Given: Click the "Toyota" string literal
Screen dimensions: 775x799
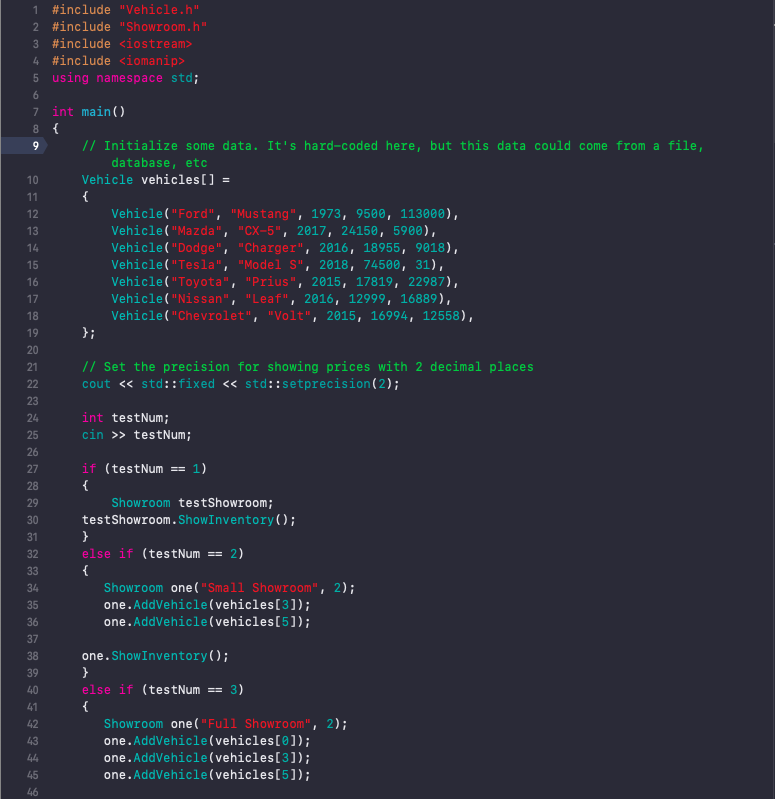Looking at the screenshot, I should pos(200,282).
